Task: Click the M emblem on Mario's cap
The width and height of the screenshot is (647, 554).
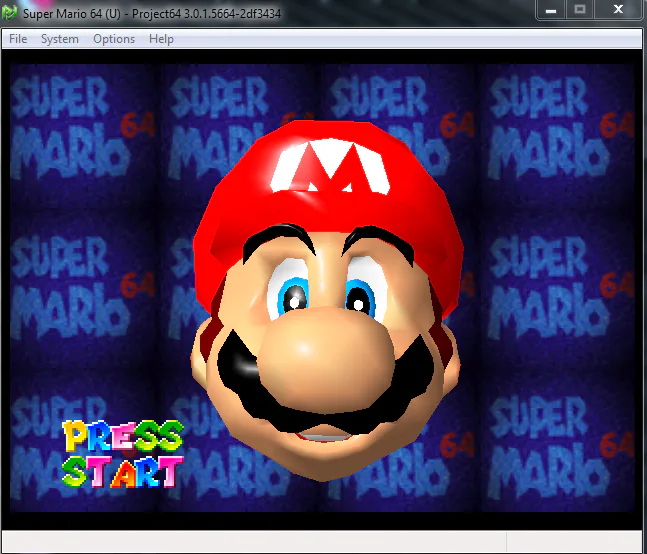Action: coord(330,166)
